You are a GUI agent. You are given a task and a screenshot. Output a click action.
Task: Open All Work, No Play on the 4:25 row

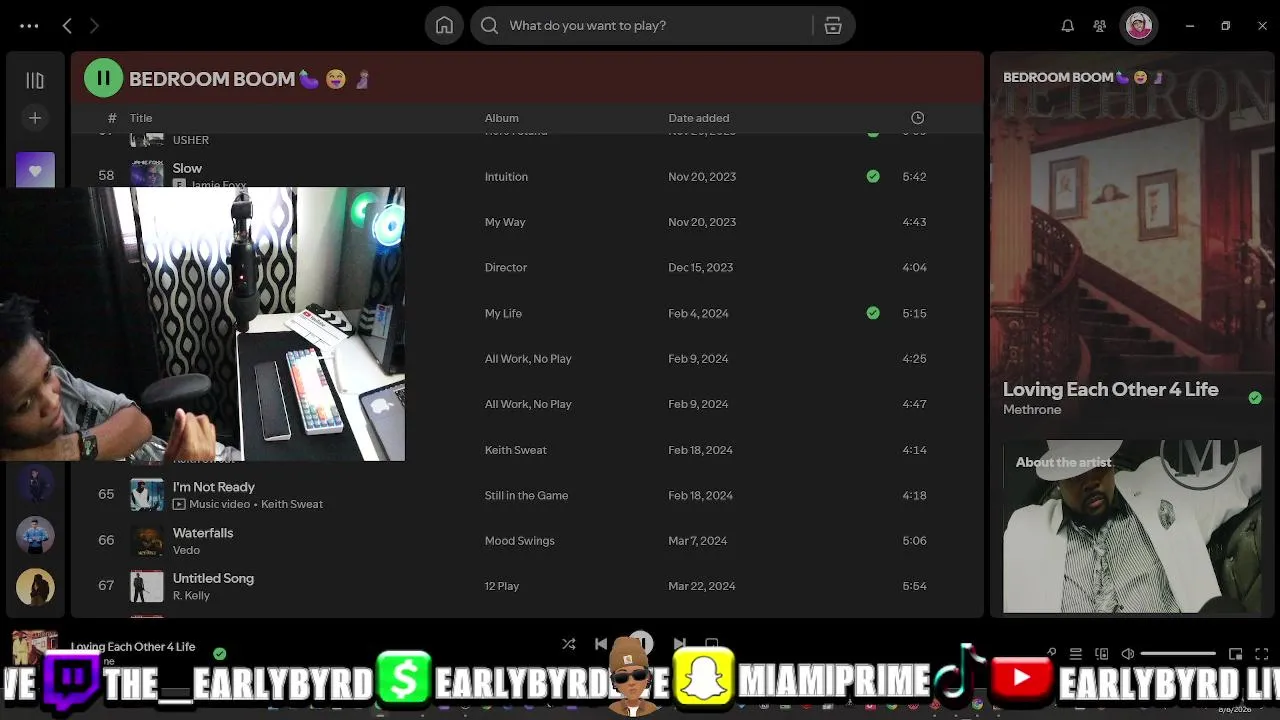pos(528,359)
